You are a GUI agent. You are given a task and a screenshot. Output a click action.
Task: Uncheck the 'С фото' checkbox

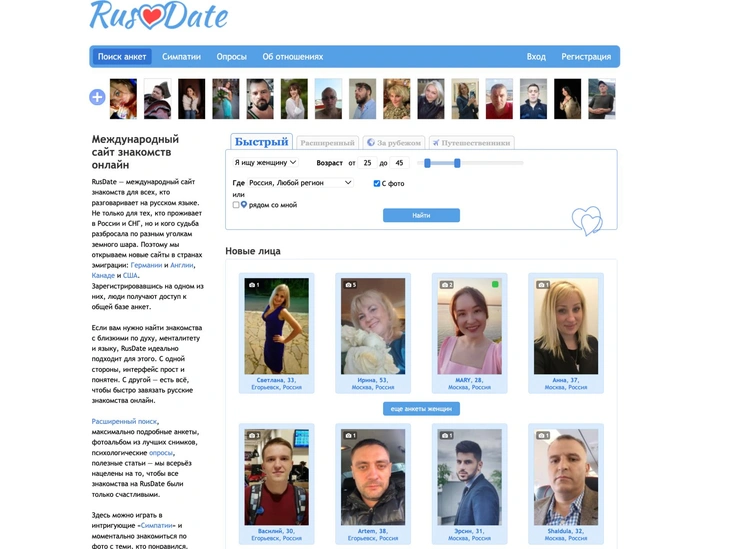pyautogui.click(x=377, y=183)
